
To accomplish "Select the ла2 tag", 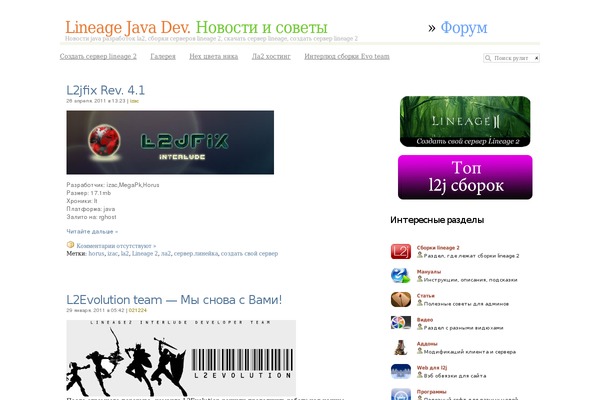I will 166,253.
